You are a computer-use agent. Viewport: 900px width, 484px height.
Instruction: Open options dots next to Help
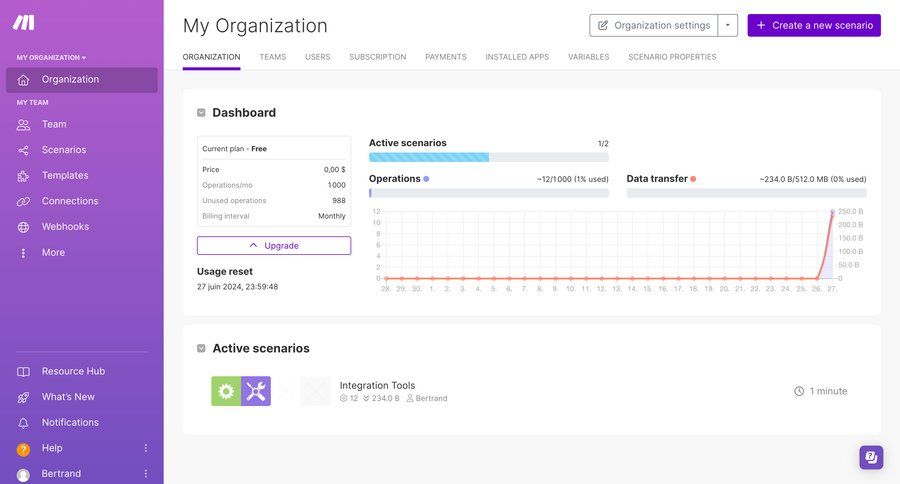pos(146,448)
